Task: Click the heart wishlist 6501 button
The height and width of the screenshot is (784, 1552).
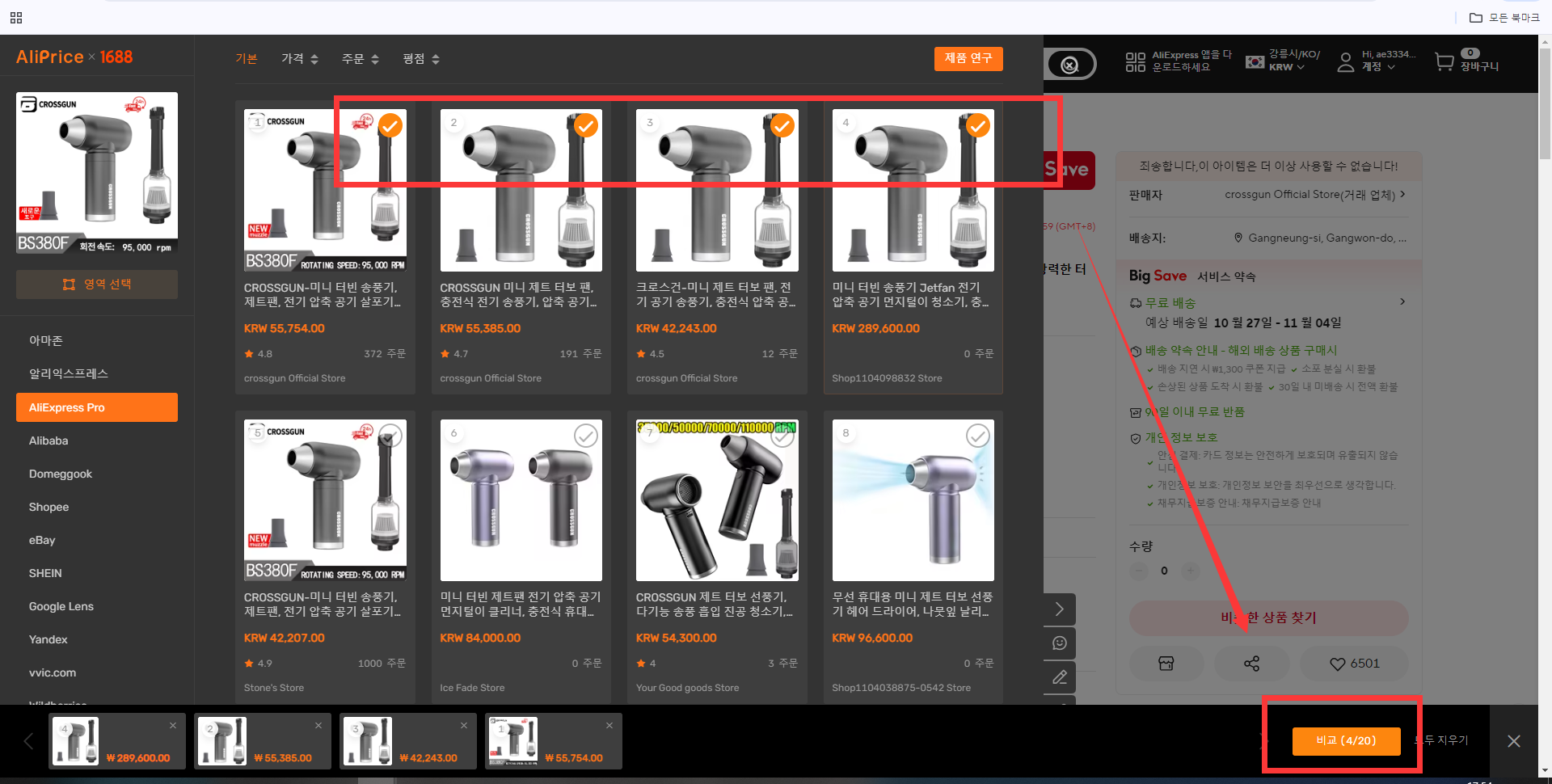Action: 1354,664
